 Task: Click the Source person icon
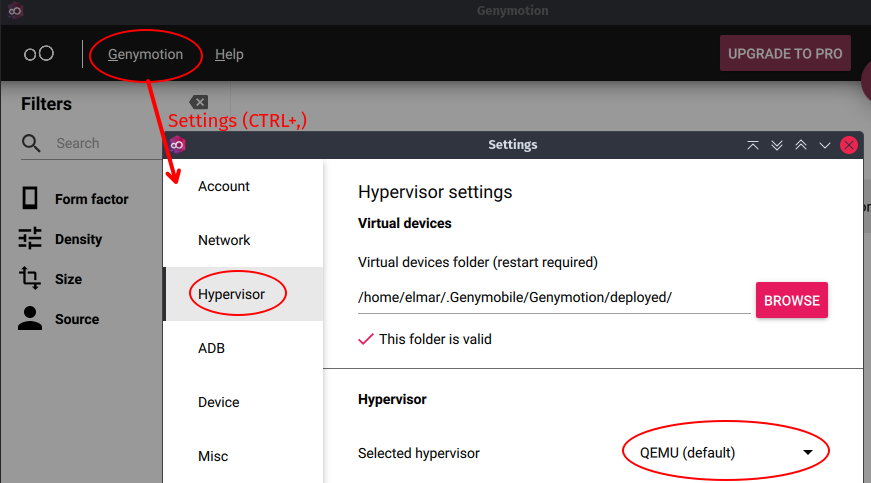(x=30, y=318)
